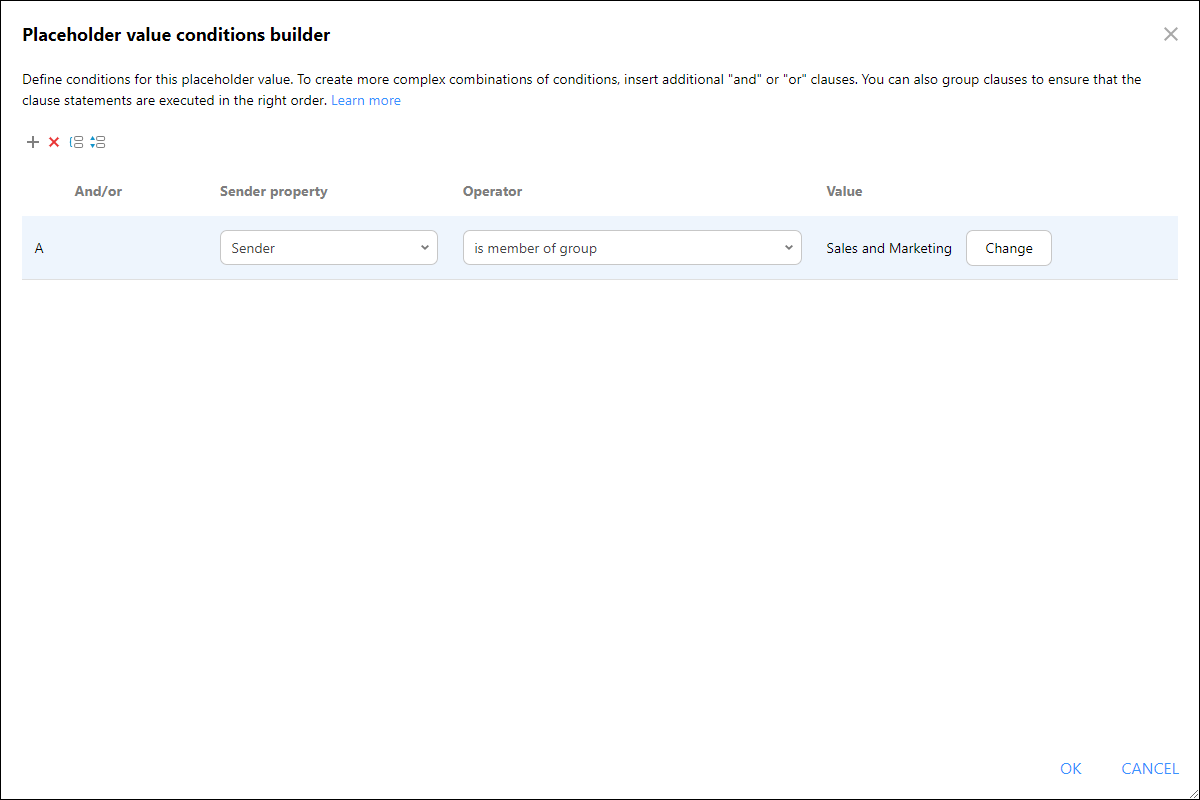Expand the 'is member of group' operator dropdown
This screenshot has width=1200, height=800.
tap(632, 248)
